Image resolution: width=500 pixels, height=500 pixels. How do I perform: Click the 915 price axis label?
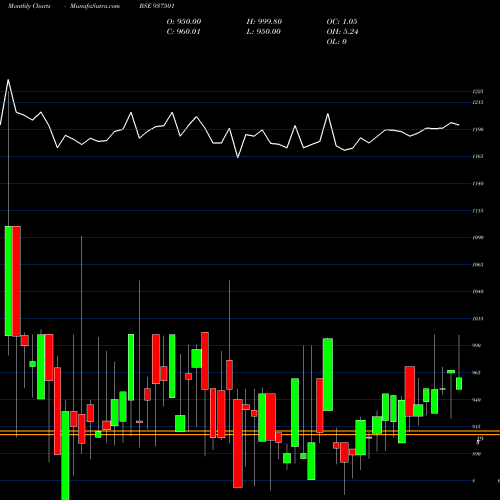click(477, 427)
